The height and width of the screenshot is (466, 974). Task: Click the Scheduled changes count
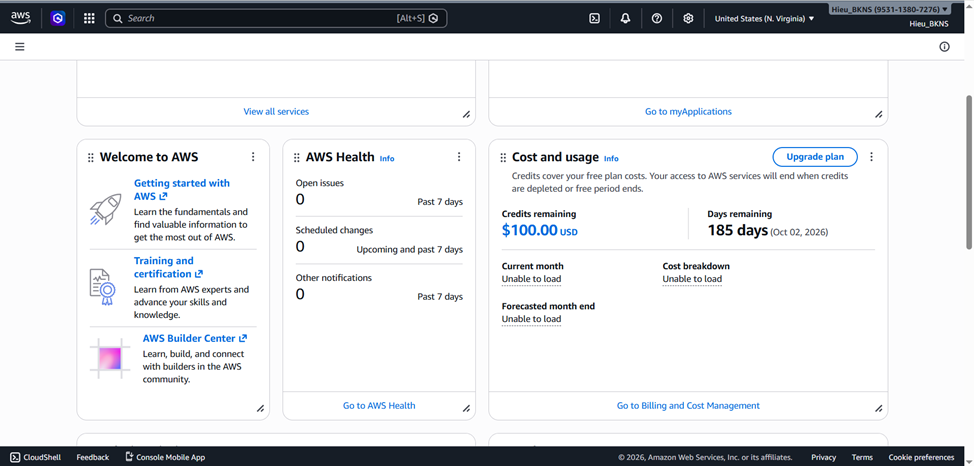300,247
